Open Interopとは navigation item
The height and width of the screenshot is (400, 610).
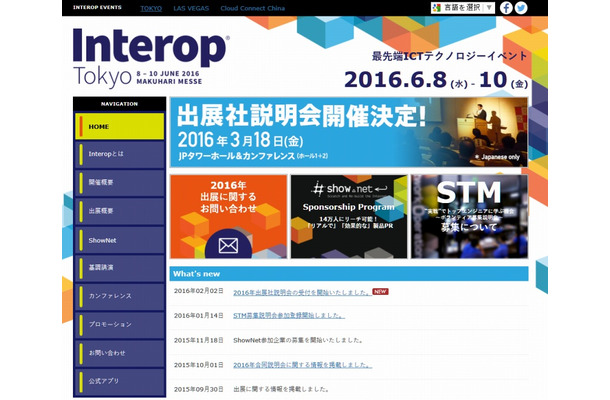[120, 154]
